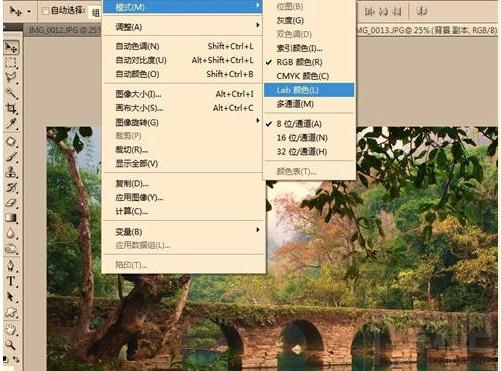Choose 灰度(G) grayscale mode
The image size is (501, 371).
coord(309,20)
